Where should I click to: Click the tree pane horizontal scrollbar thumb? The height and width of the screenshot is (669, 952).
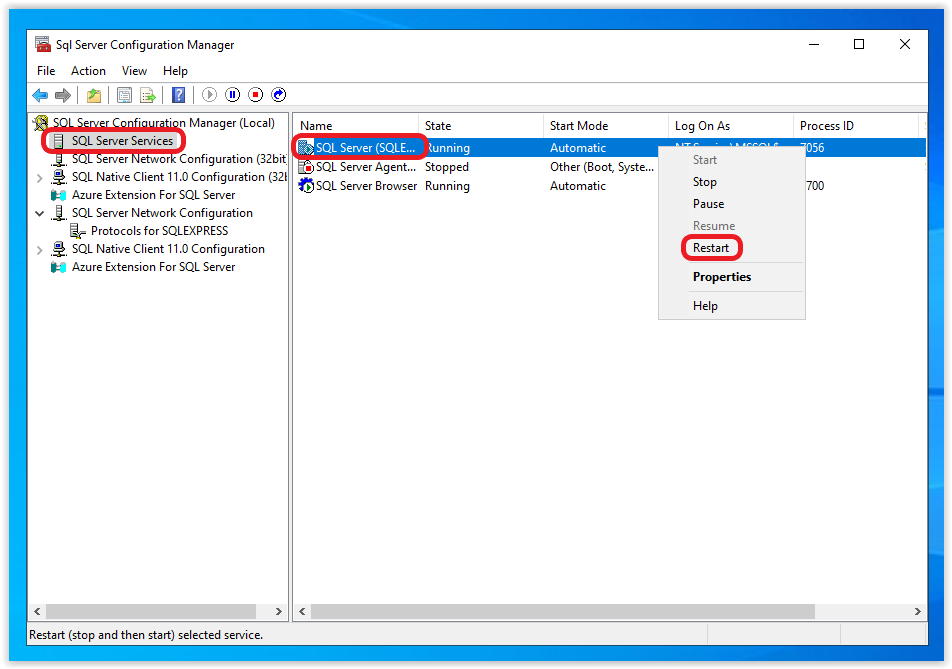151,611
